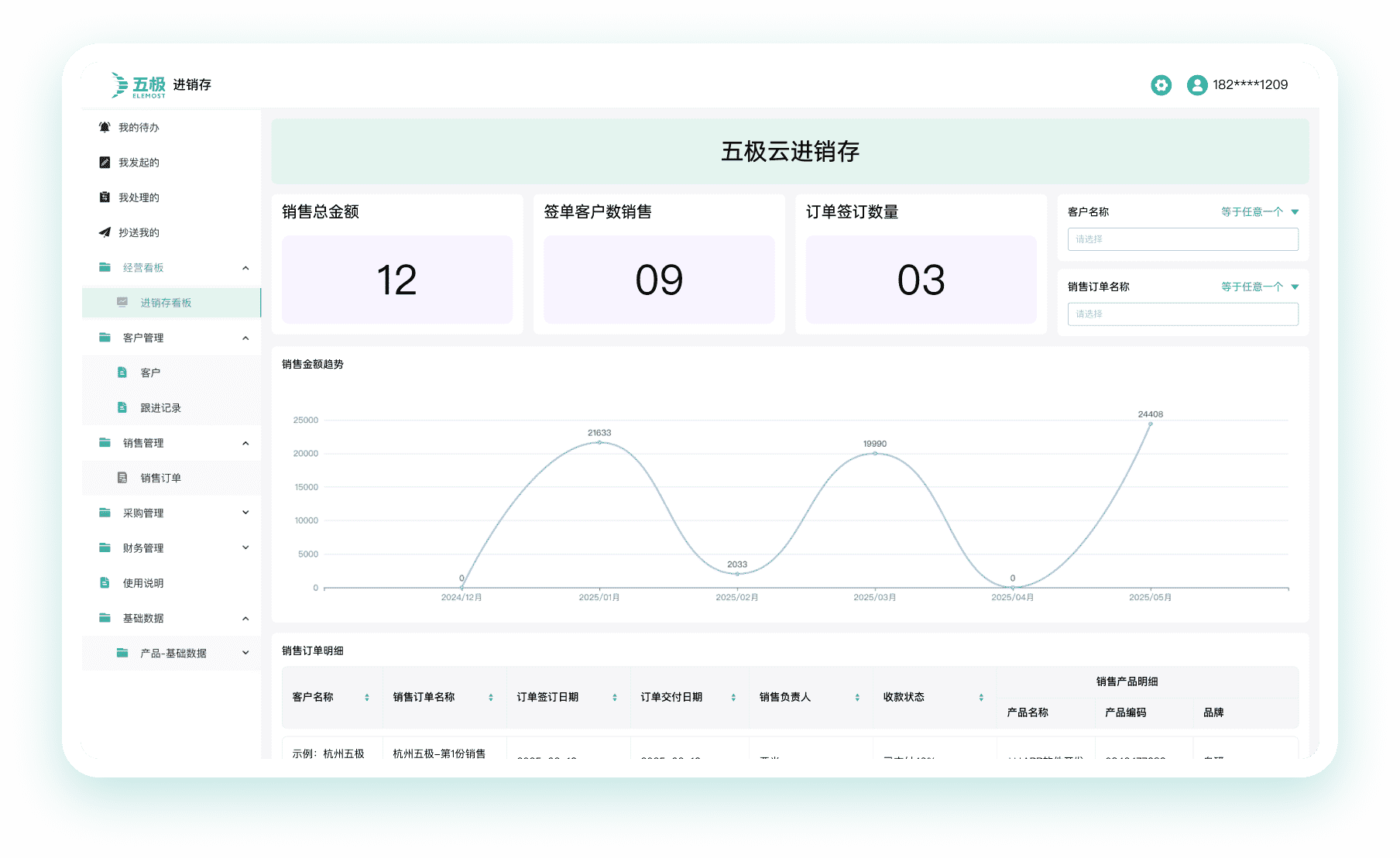Image resolution: width=1400 pixels, height=858 pixels.
Task: Click the folder icon beside 销售管理
Action: tap(105, 443)
